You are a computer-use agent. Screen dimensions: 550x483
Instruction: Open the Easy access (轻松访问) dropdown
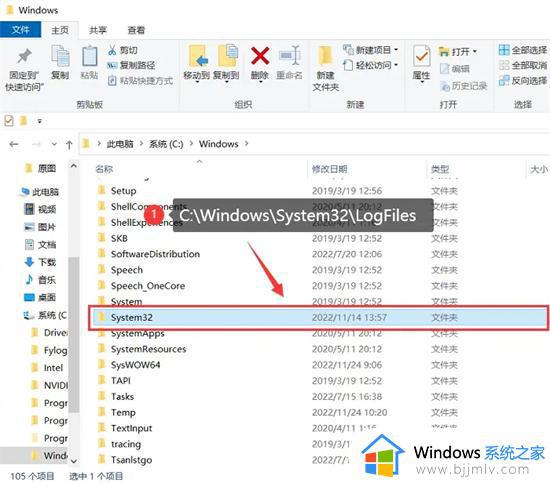pos(396,65)
